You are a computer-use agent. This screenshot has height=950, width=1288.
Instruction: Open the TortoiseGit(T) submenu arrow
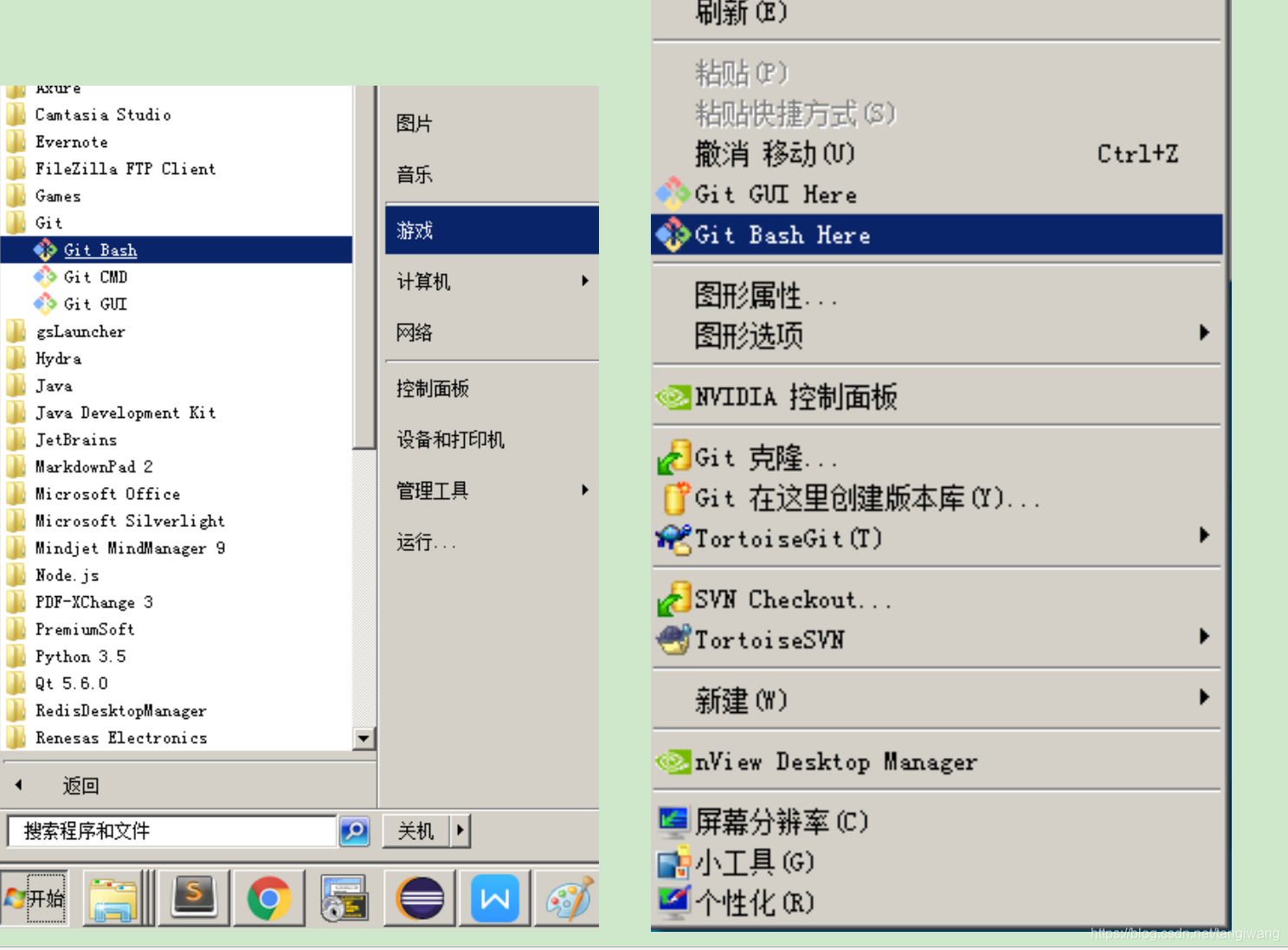[x=1204, y=535]
